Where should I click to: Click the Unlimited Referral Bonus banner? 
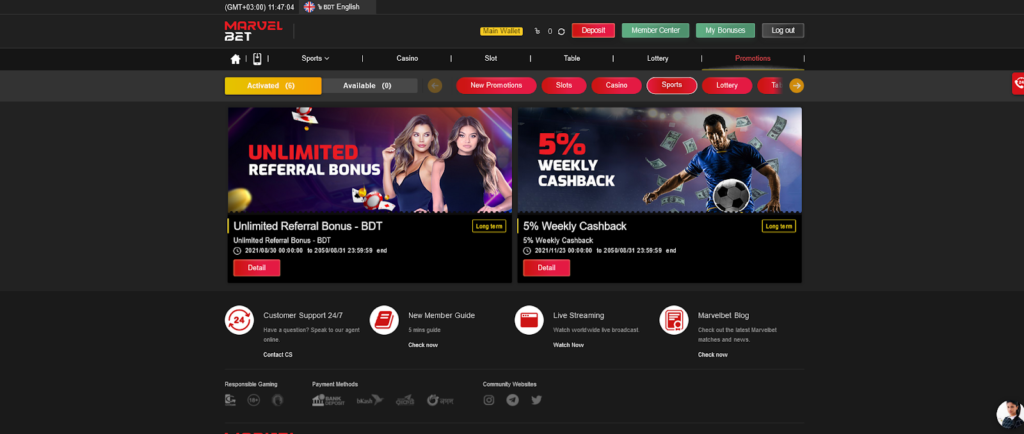click(x=370, y=160)
